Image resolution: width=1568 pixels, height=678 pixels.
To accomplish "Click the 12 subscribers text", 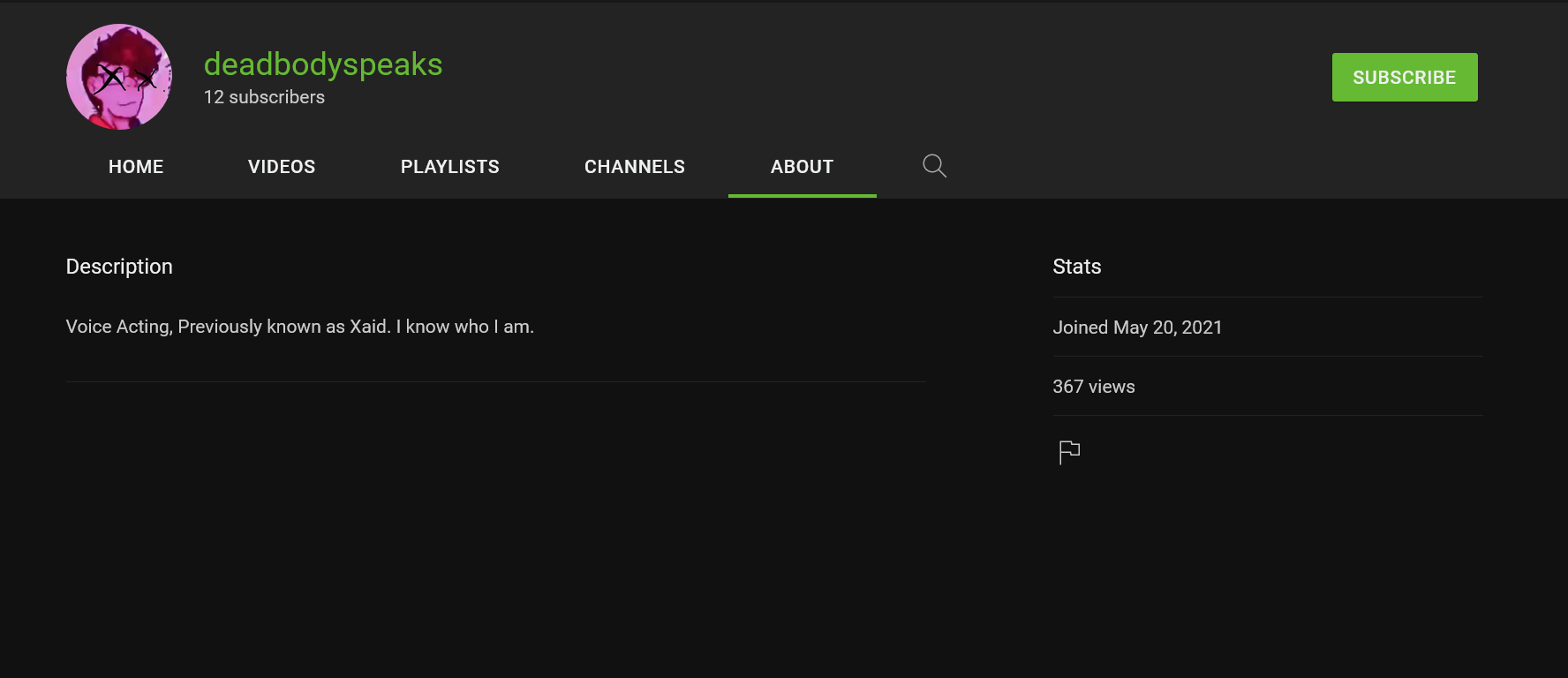I will (x=264, y=97).
